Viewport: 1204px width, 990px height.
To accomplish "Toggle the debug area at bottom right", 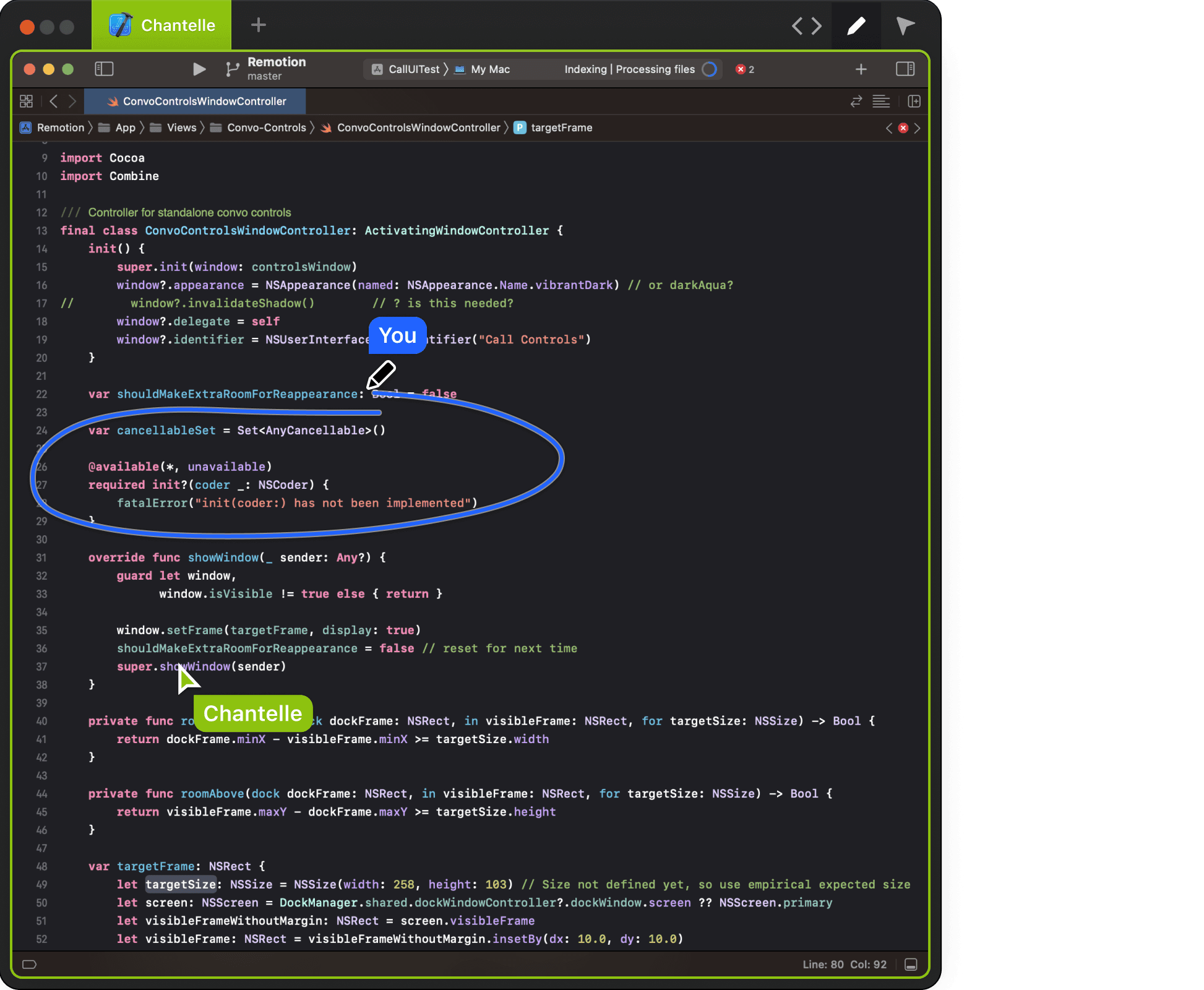I will pyautogui.click(x=911, y=965).
